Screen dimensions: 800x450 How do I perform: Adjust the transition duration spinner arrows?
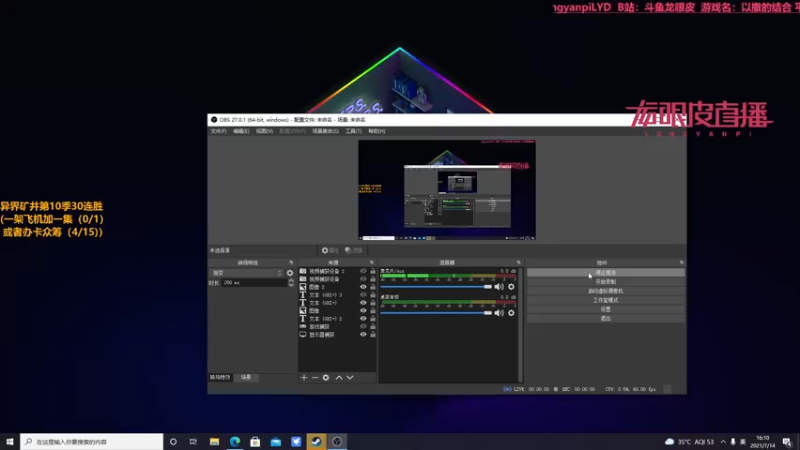click(291, 283)
